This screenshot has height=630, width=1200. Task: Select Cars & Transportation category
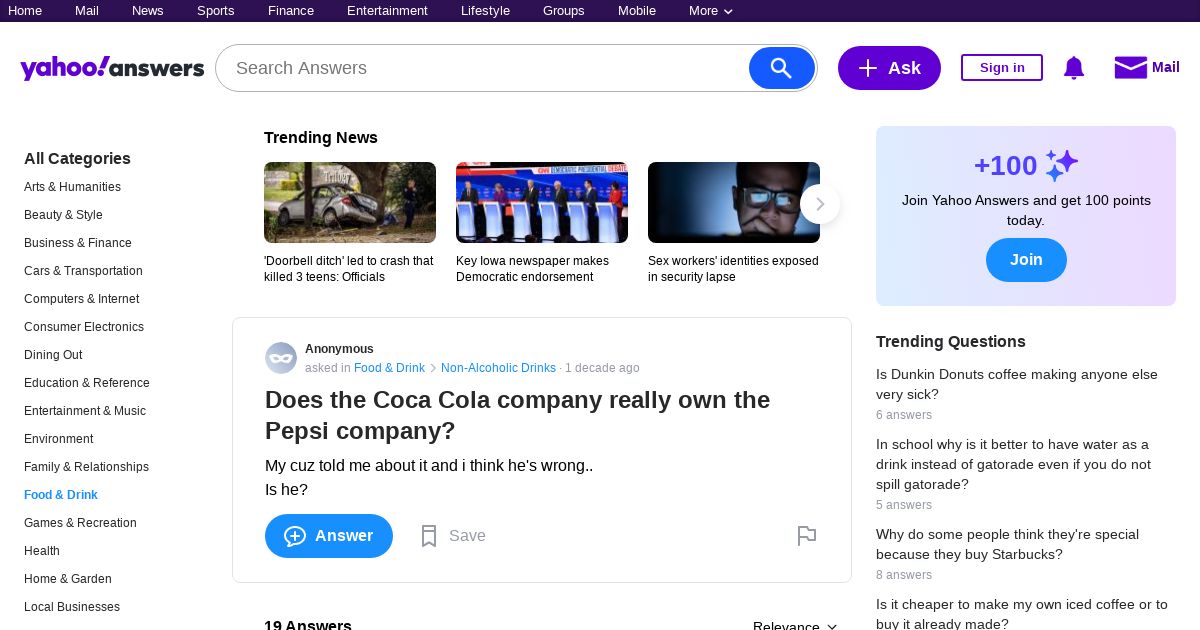(83, 271)
